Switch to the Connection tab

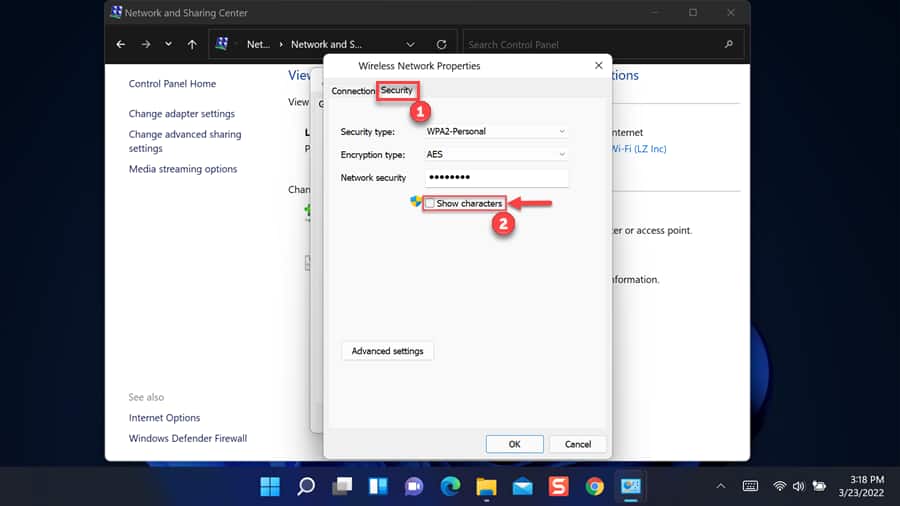click(x=353, y=91)
